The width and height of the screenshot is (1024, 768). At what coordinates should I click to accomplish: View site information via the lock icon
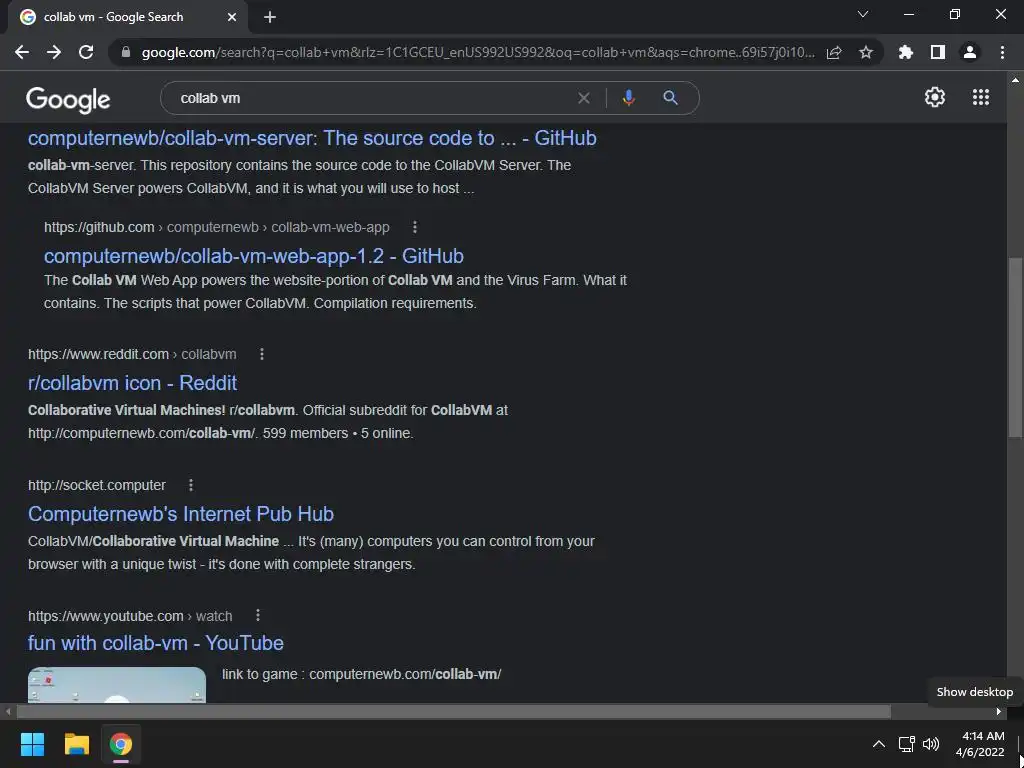point(126,52)
